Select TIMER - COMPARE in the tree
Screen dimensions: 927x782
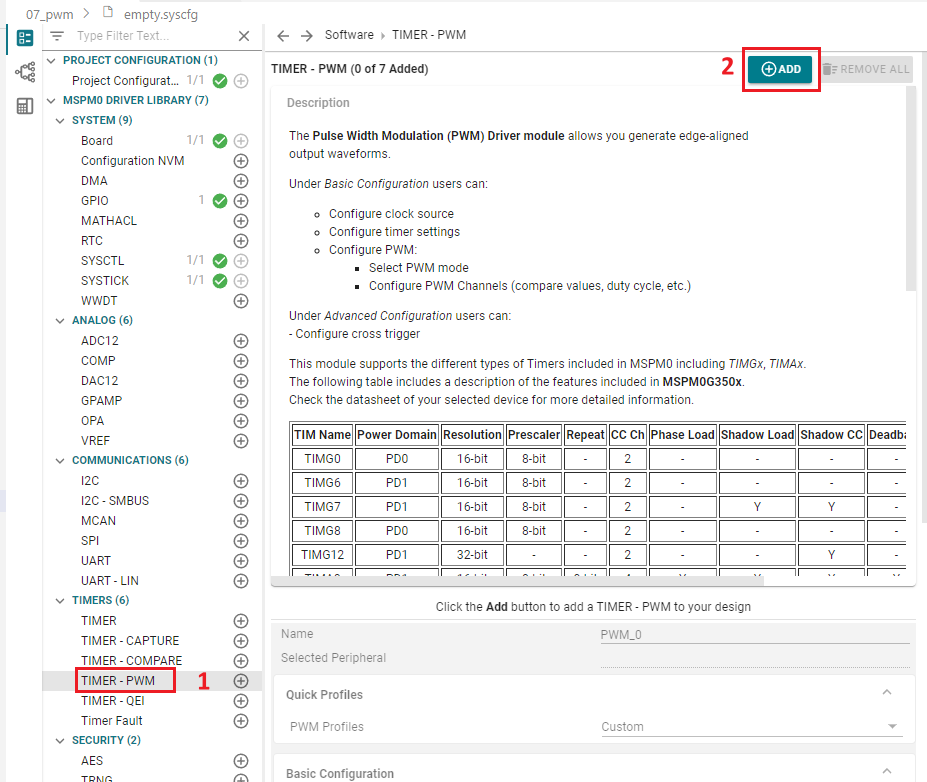(x=132, y=661)
